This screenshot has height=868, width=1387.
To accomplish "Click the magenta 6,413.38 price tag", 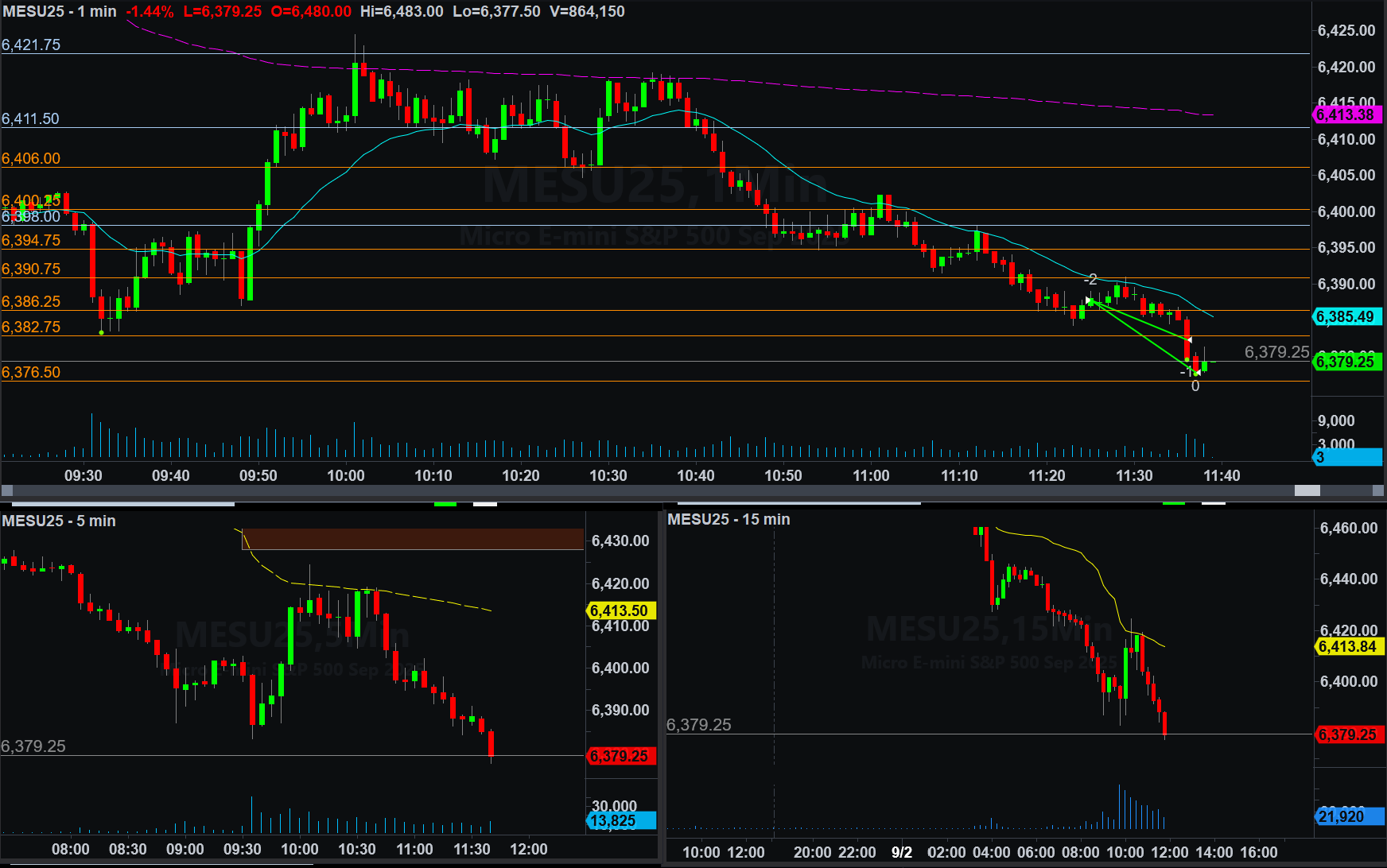I will (1346, 115).
